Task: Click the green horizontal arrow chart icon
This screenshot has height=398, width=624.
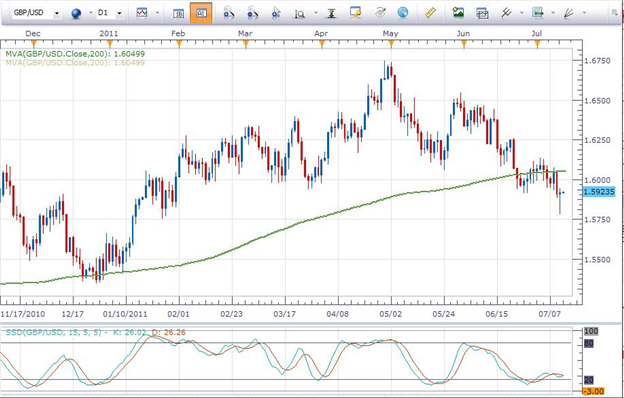Action: (x=538, y=13)
